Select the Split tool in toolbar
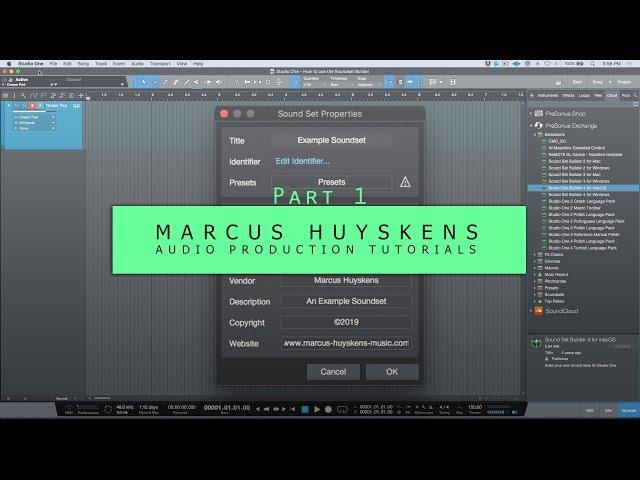 [x=165, y=82]
